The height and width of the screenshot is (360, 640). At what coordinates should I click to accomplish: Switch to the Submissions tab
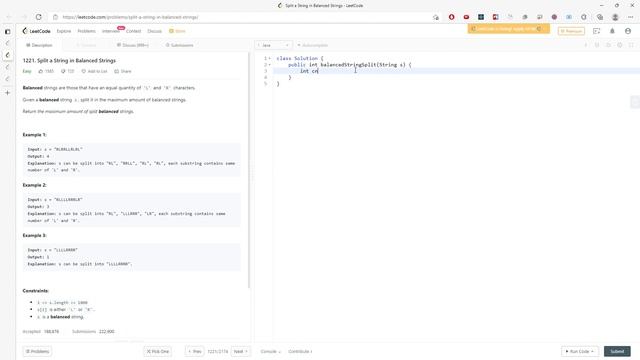(180, 45)
